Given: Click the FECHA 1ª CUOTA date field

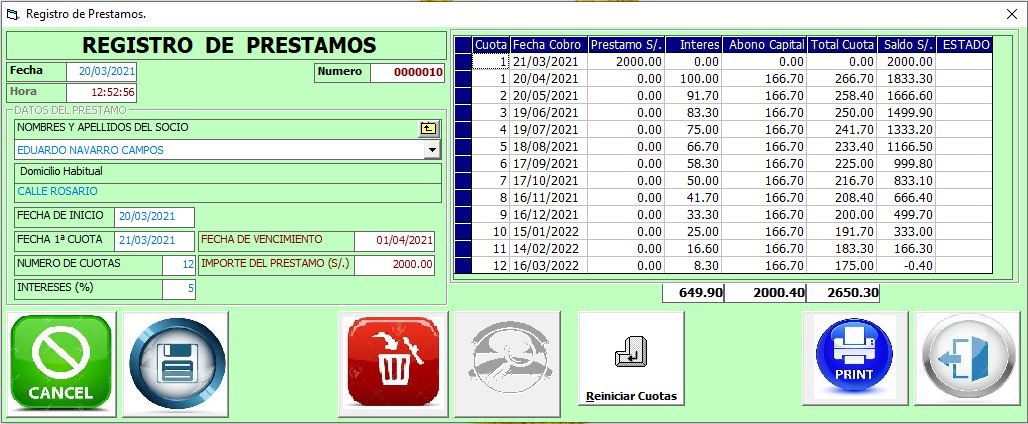Looking at the screenshot, I should pyautogui.click(x=154, y=241).
